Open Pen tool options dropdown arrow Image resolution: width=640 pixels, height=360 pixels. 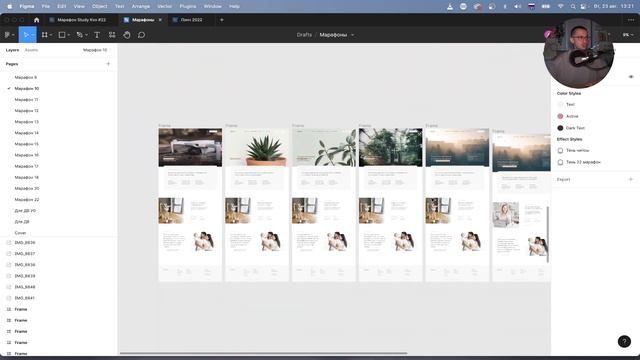(x=86, y=35)
